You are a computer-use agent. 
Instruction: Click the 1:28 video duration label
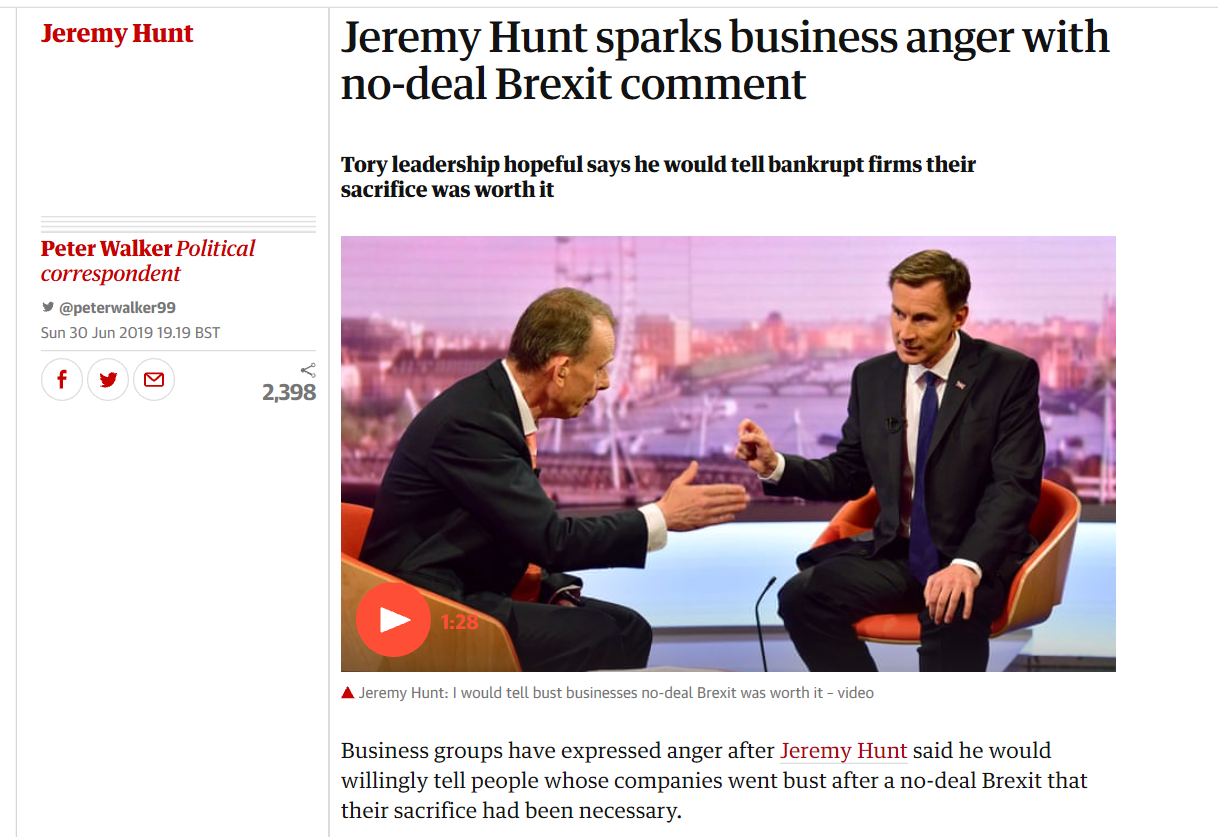[459, 622]
